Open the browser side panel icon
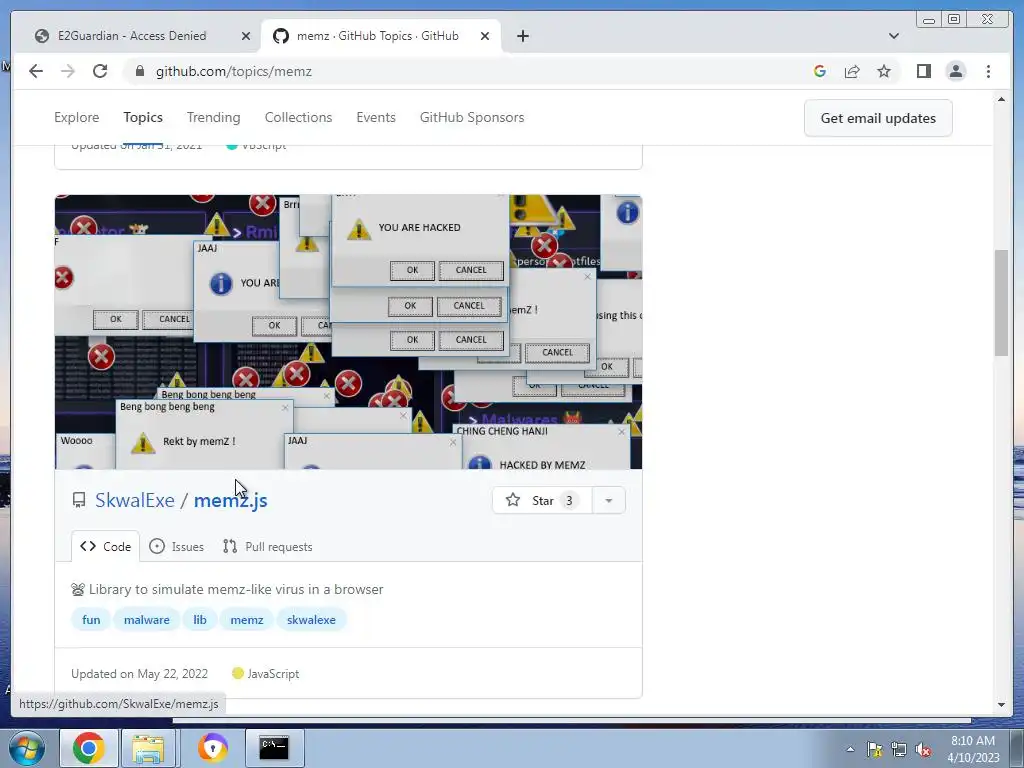Viewport: 1024px width, 768px height. (x=923, y=71)
